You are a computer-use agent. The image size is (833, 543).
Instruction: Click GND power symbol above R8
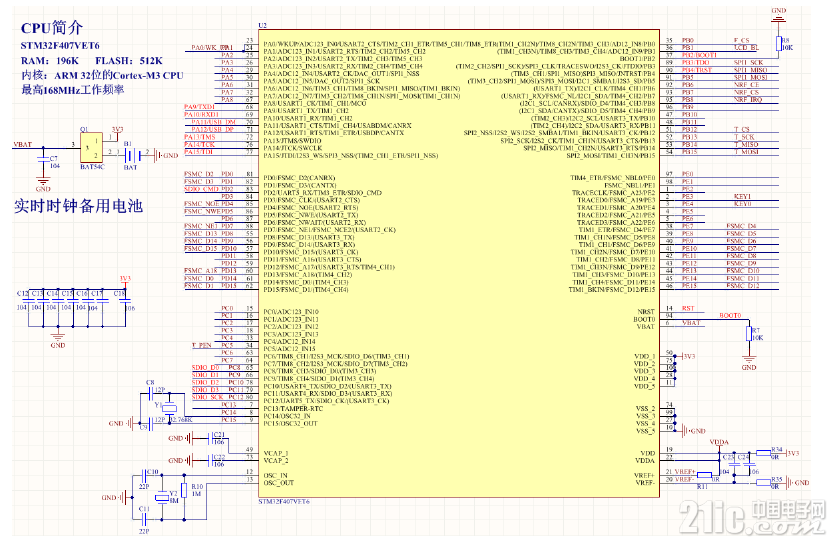pos(779,15)
